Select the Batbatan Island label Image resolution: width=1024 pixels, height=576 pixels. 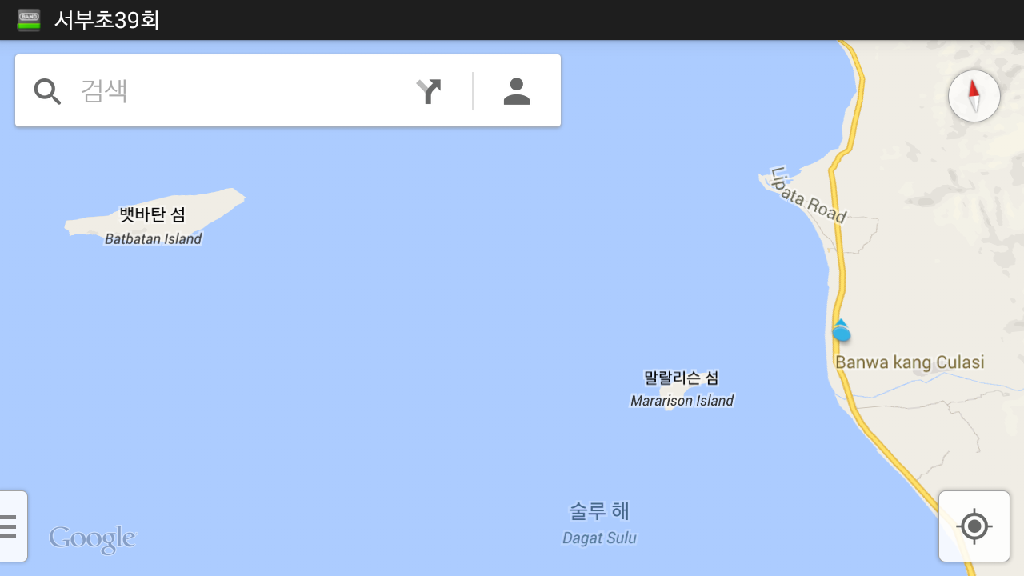click(x=153, y=239)
